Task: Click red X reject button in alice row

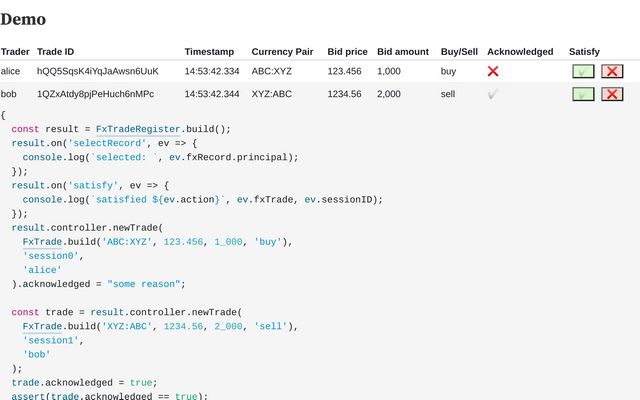Action: pyautogui.click(x=612, y=71)
